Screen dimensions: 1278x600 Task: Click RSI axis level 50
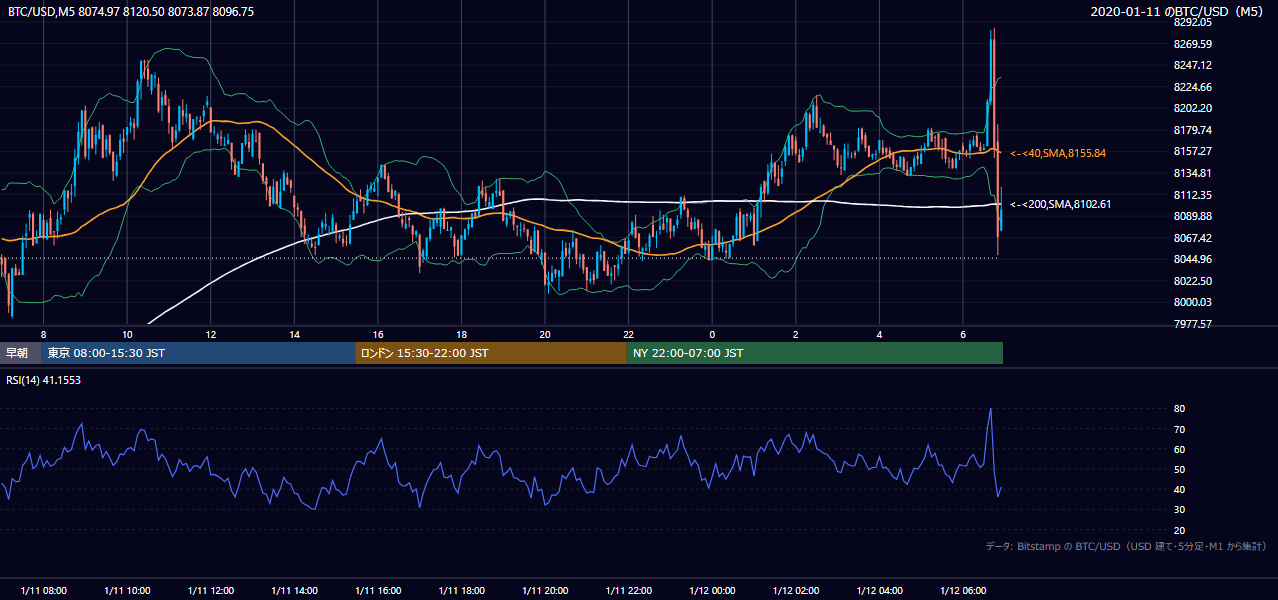tap(1179, 469)
